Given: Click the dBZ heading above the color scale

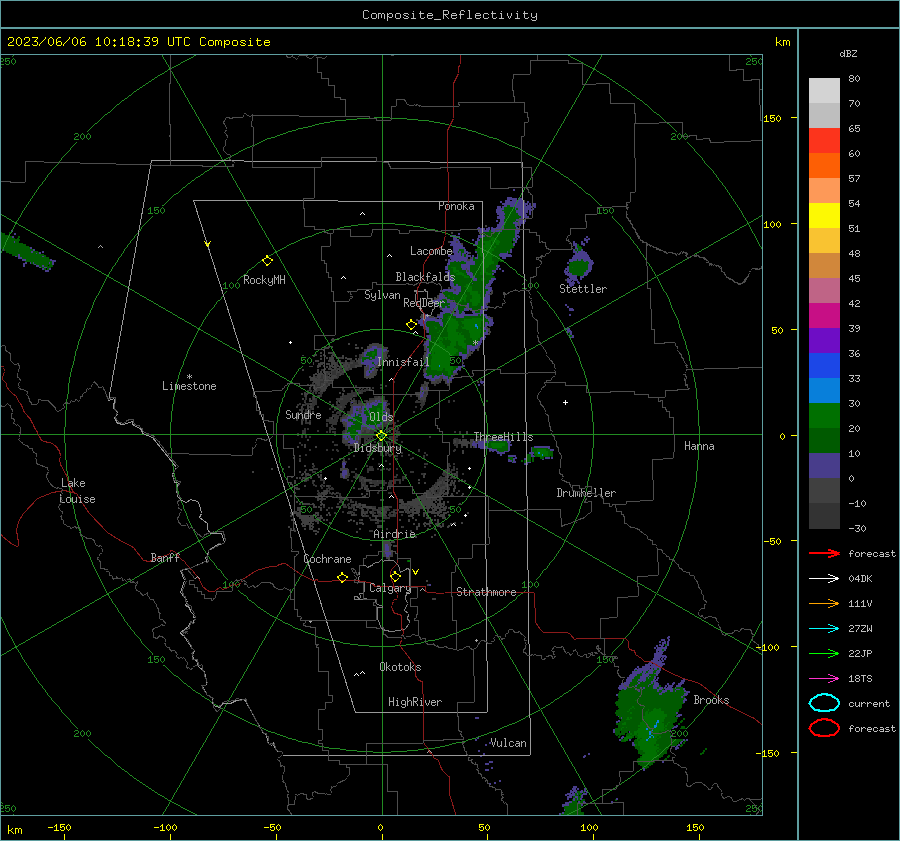Looking at the screenshot, I should tap(848, 53).
